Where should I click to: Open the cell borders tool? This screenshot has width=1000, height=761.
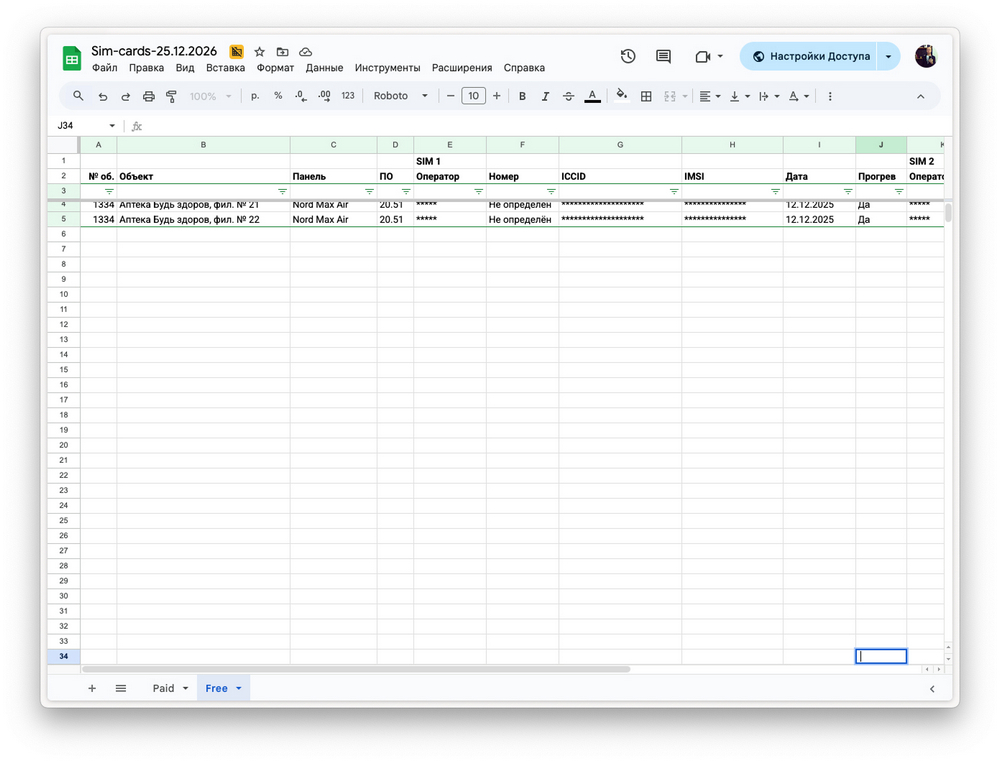pos(646,96)
